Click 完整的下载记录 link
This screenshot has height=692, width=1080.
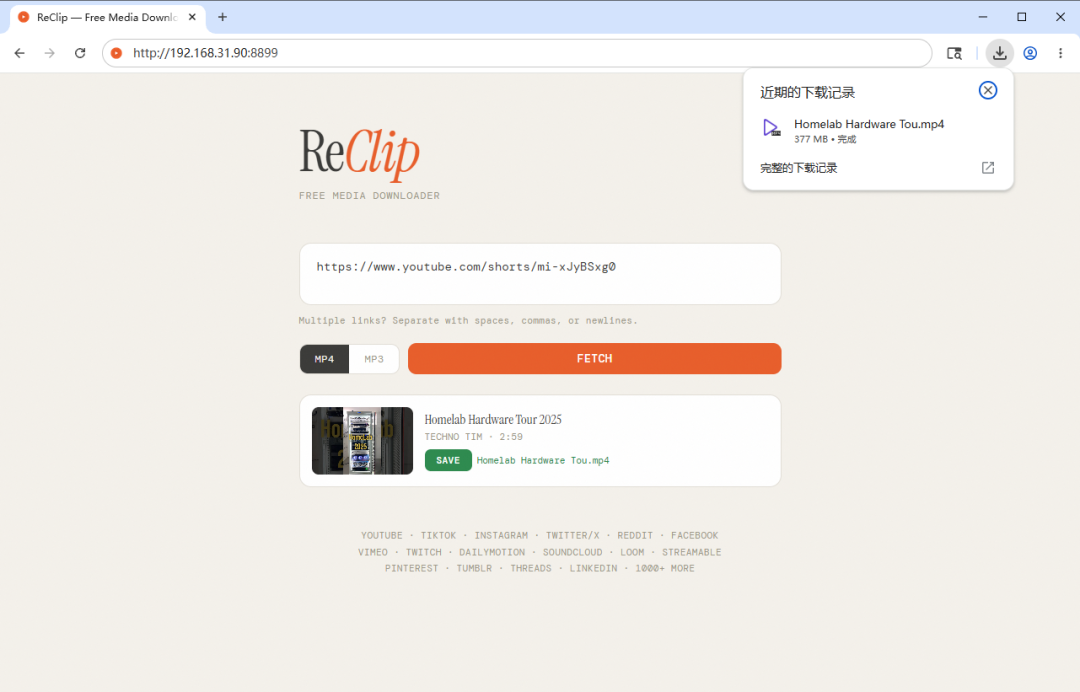[799, 168]
